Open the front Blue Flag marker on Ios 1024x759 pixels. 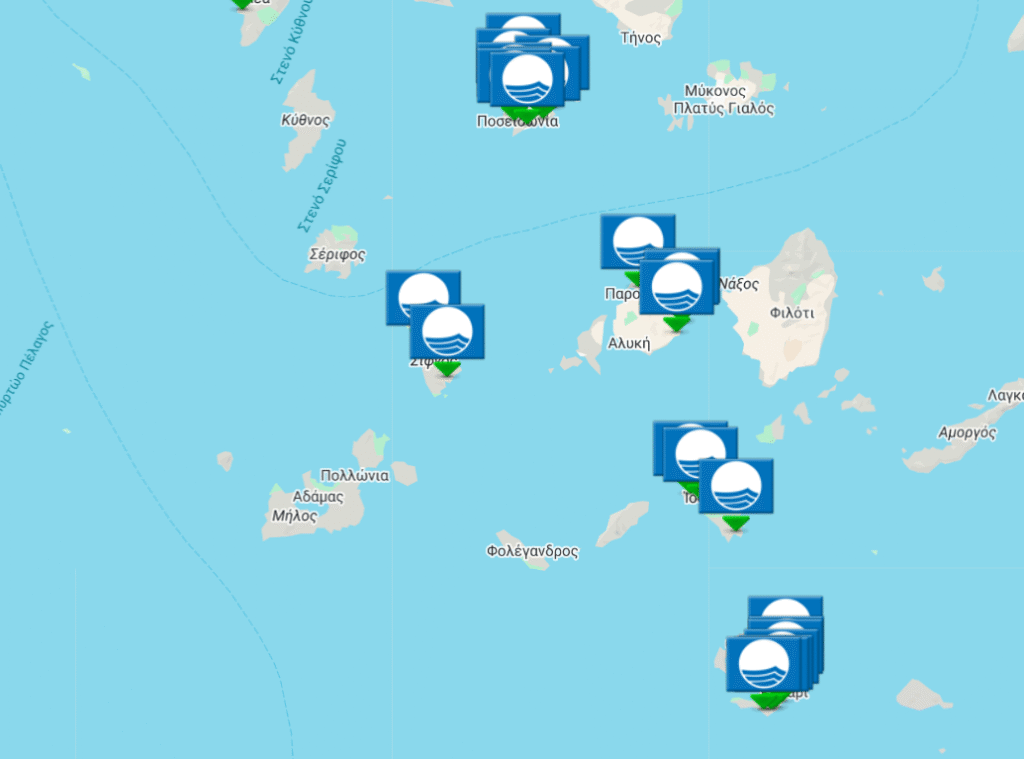(x=736, y=486)
